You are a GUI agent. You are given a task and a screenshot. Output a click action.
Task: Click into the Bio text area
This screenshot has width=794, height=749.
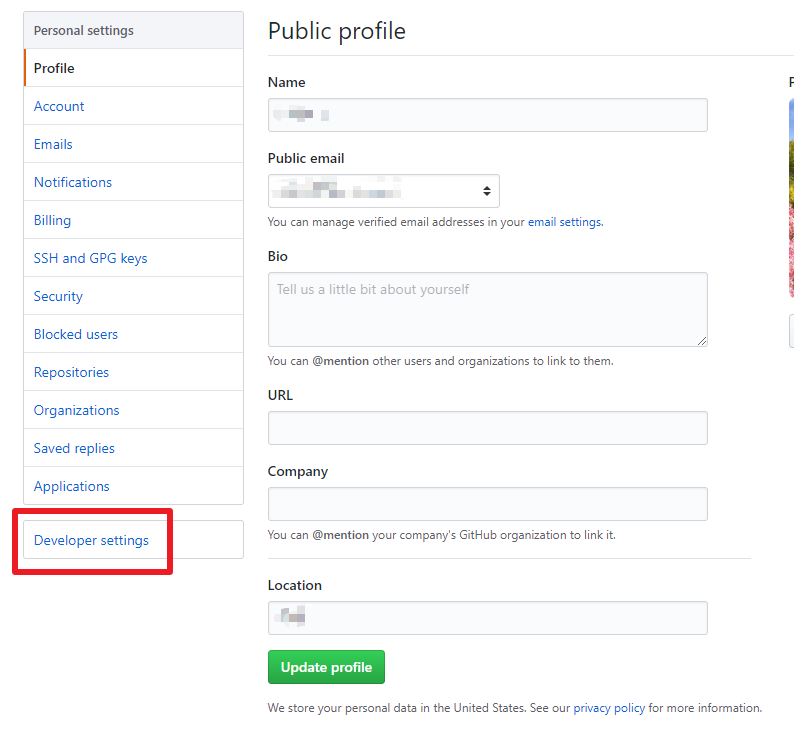[487, 310]
